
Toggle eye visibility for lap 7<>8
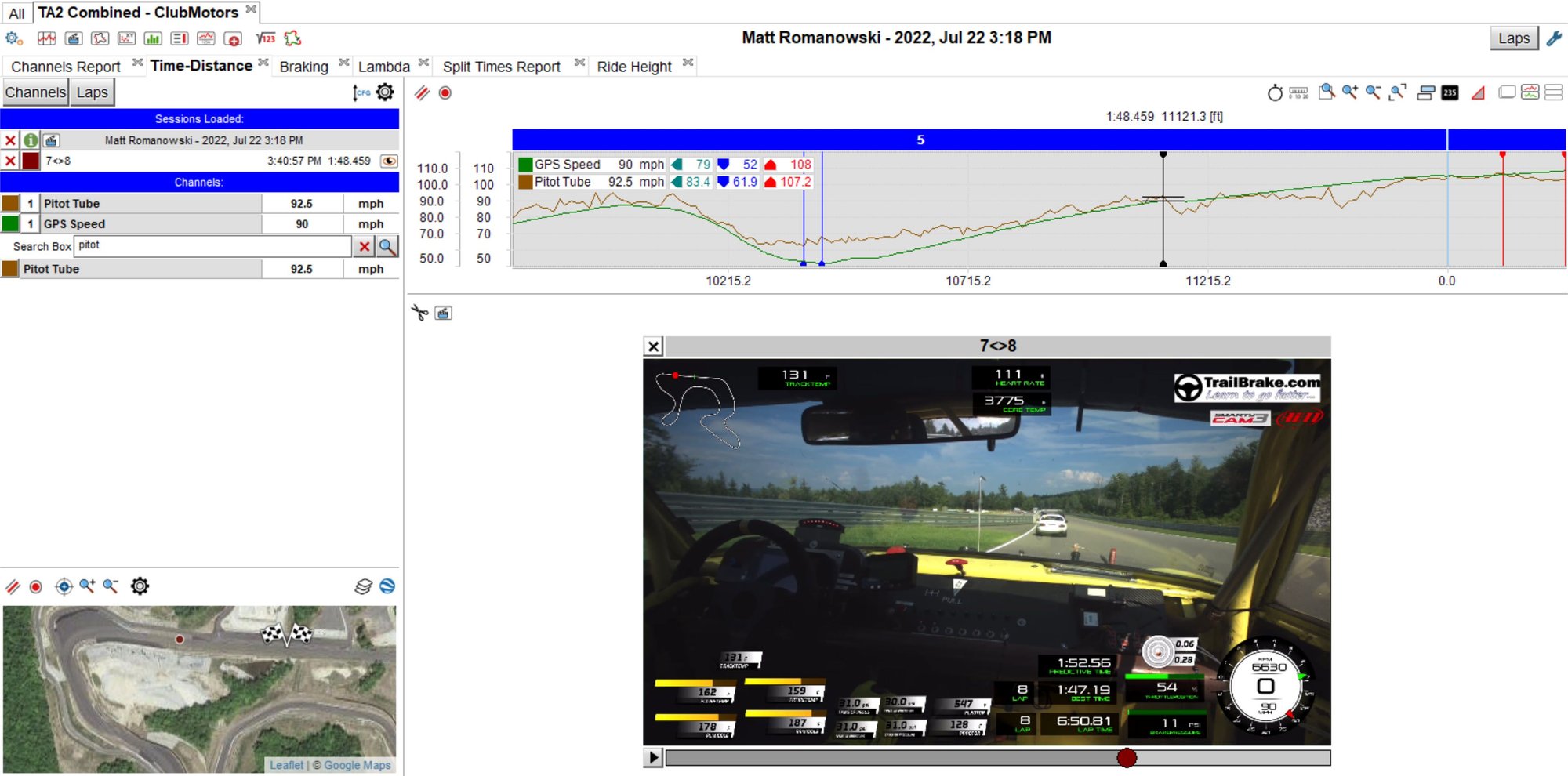point(388,161)
